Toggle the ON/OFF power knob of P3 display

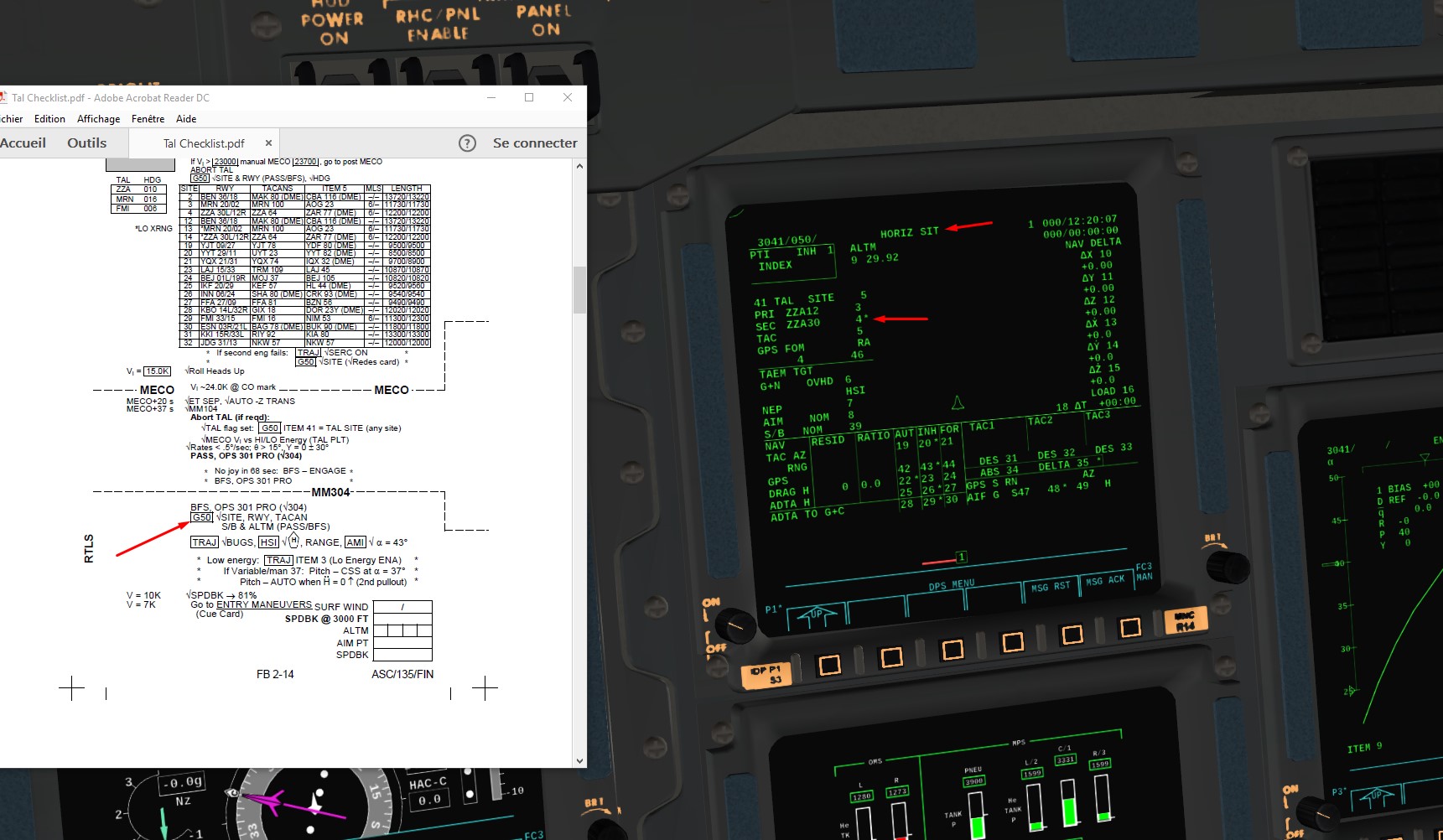pos(1317,813)
